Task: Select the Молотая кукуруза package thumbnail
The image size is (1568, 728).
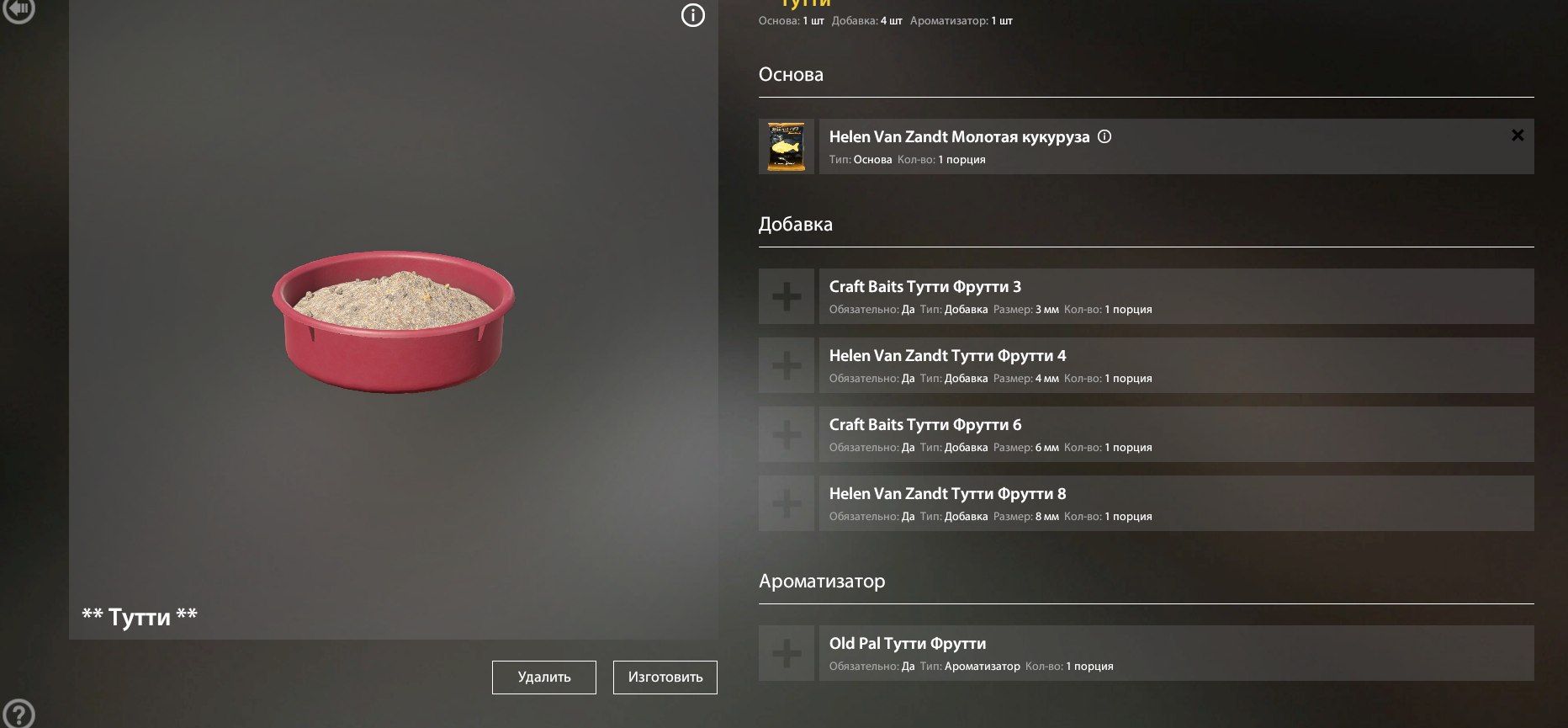Action: [787, 146]
